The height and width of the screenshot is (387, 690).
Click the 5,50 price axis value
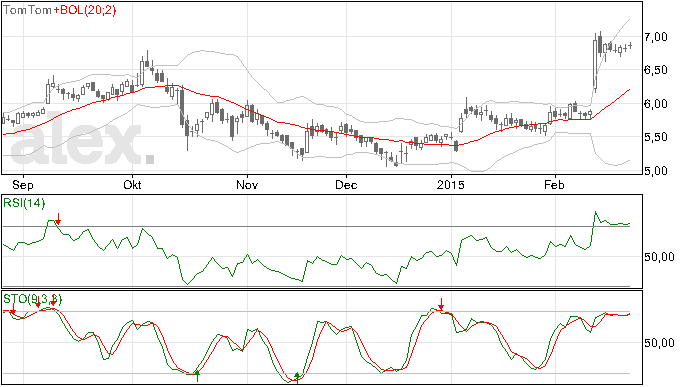click(x=656, y=137)
